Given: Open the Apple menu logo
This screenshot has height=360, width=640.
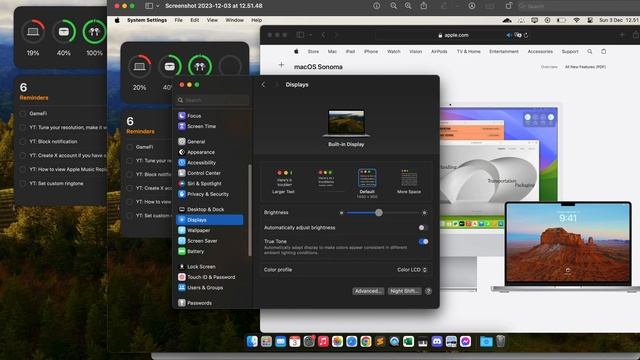Looking at the screenshot, I should click(x=117, y=20).
